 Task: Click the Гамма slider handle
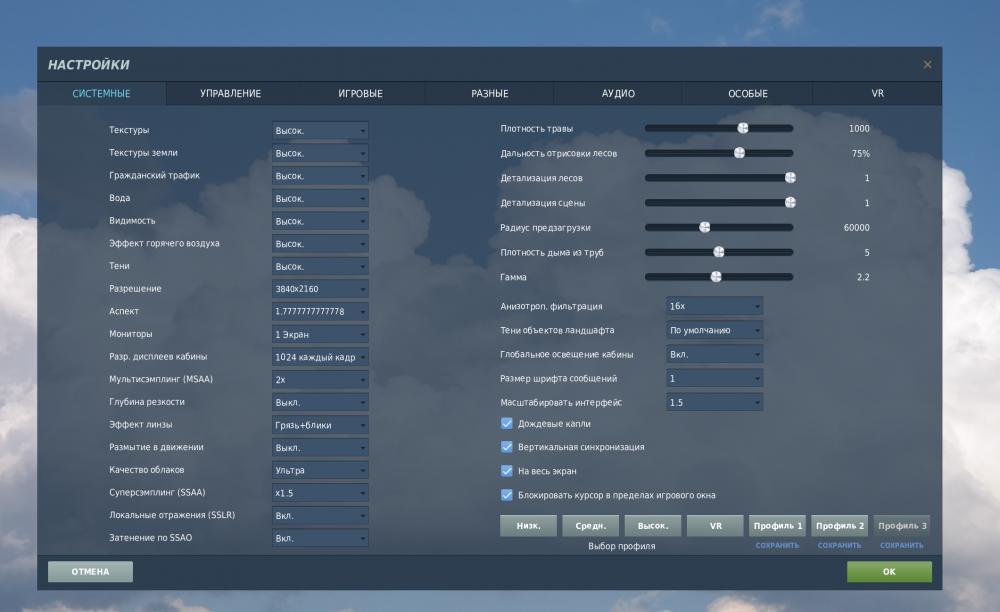click(x=716, y=277)
